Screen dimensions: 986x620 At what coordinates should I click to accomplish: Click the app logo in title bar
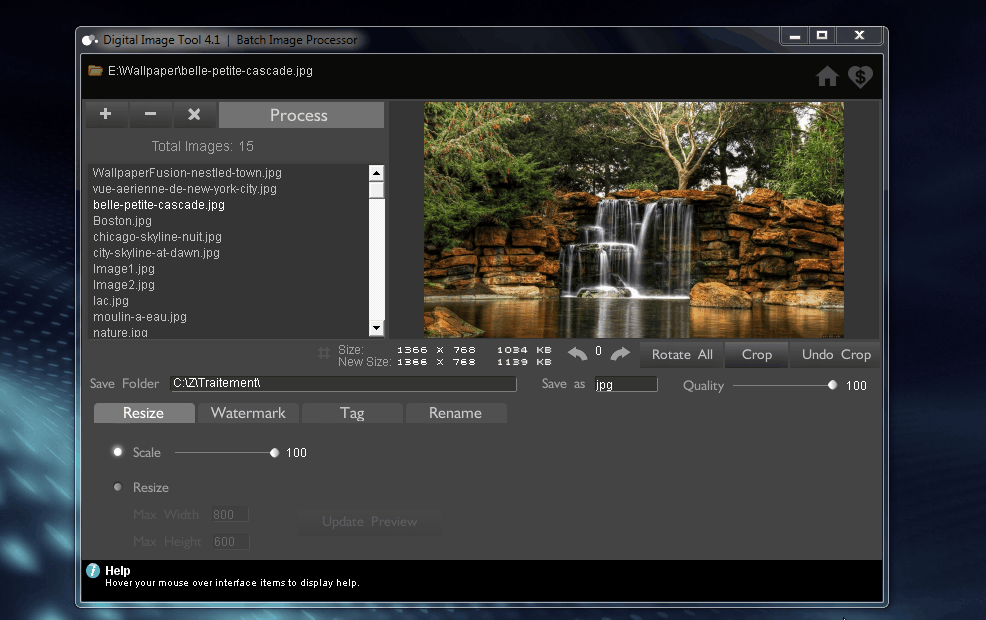[90, 40]
